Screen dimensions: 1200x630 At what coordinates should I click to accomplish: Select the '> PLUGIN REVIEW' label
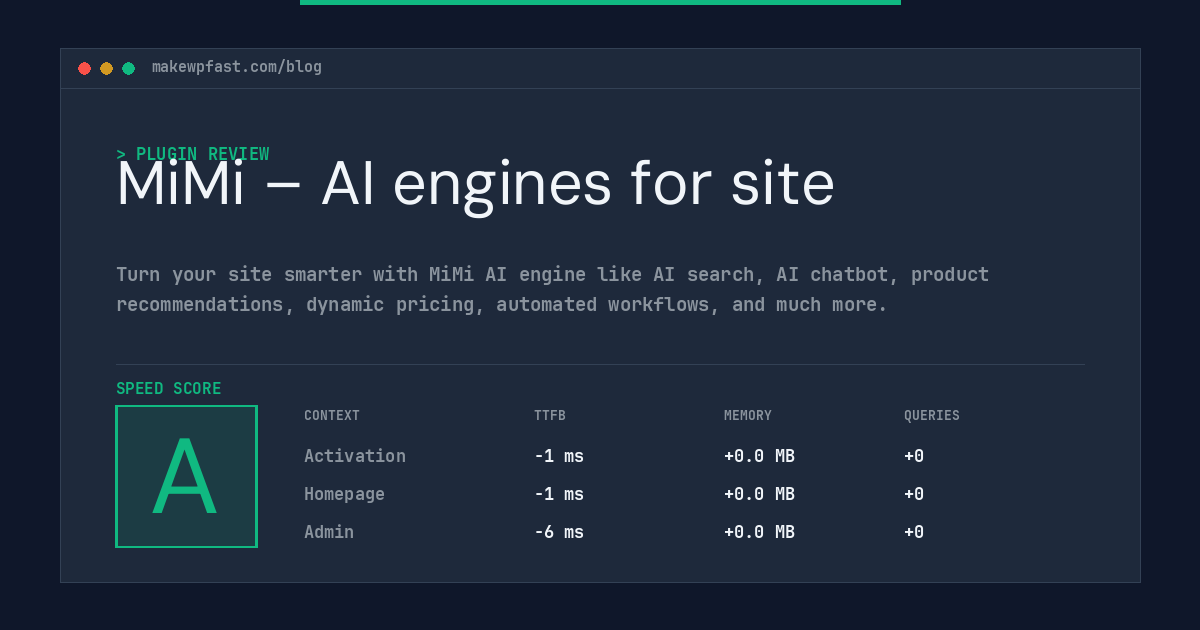[x=193, y=154]
